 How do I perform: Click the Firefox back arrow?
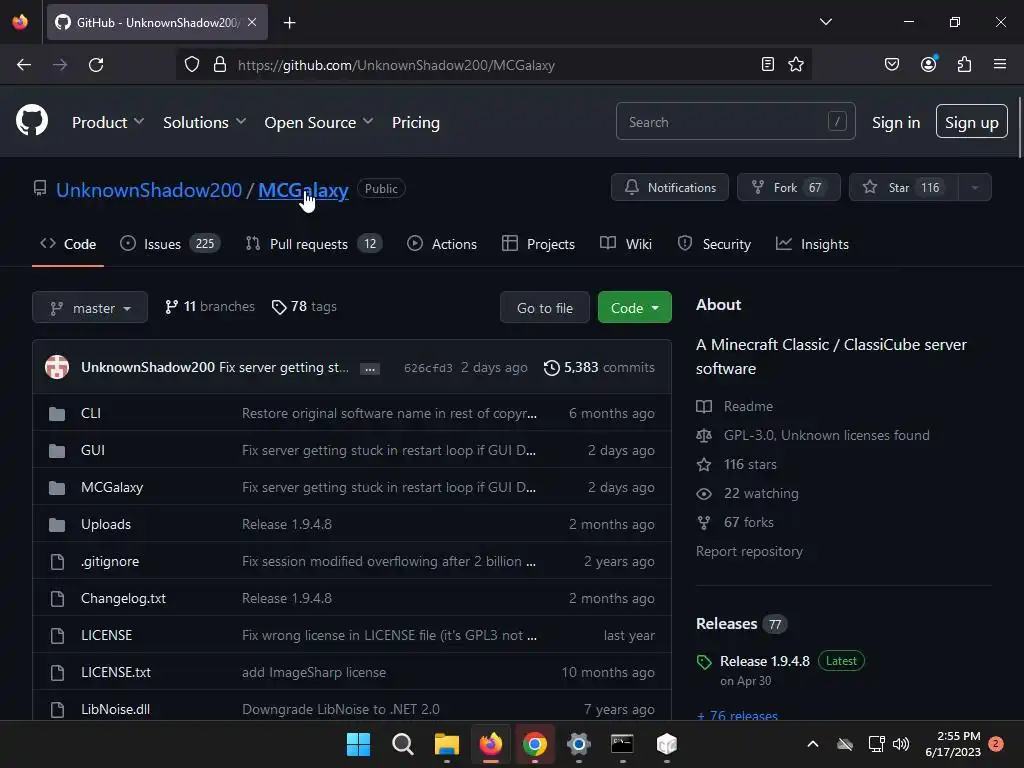coord(24,65)
